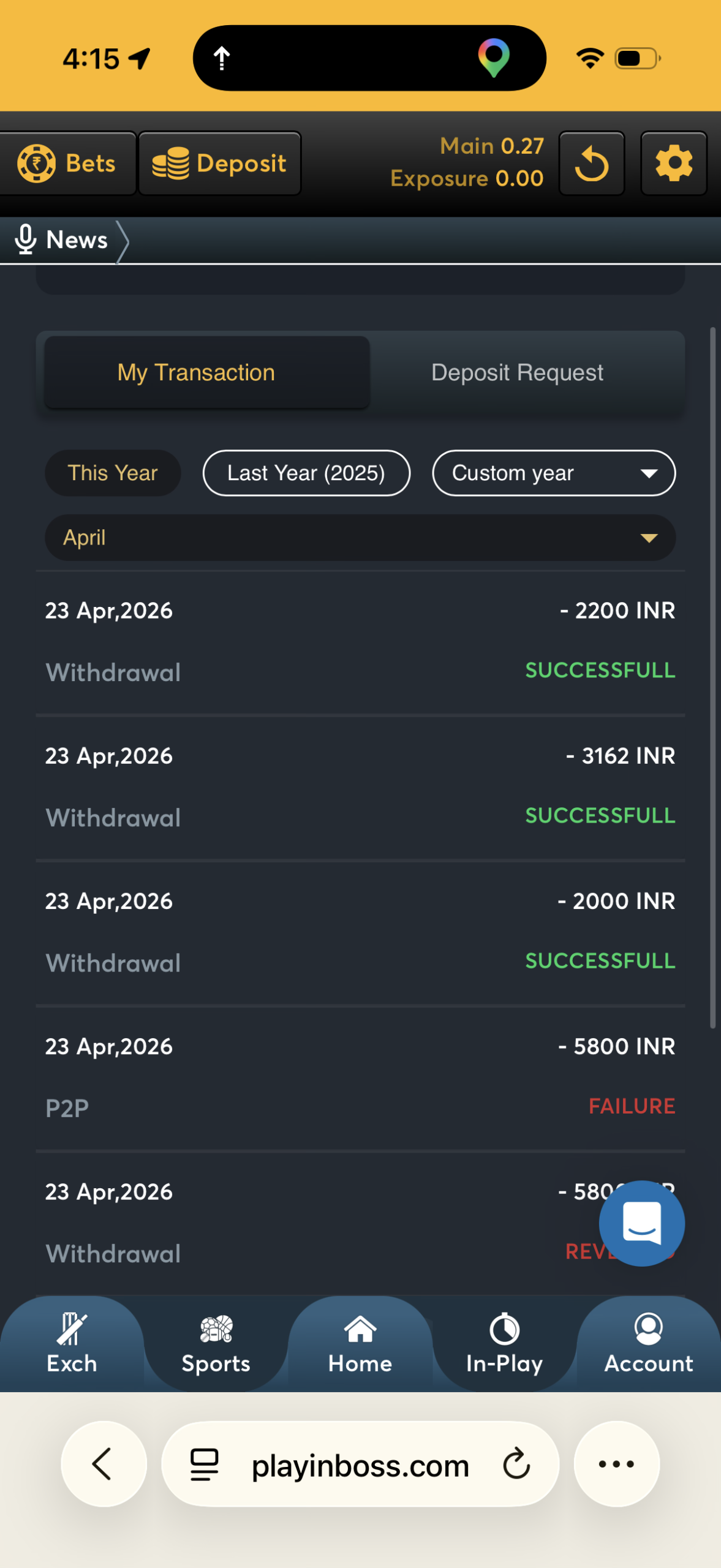Select the Last Year (2025) filter
The width and height of the screenshot is (721, 1568).
tap(306, 473)
